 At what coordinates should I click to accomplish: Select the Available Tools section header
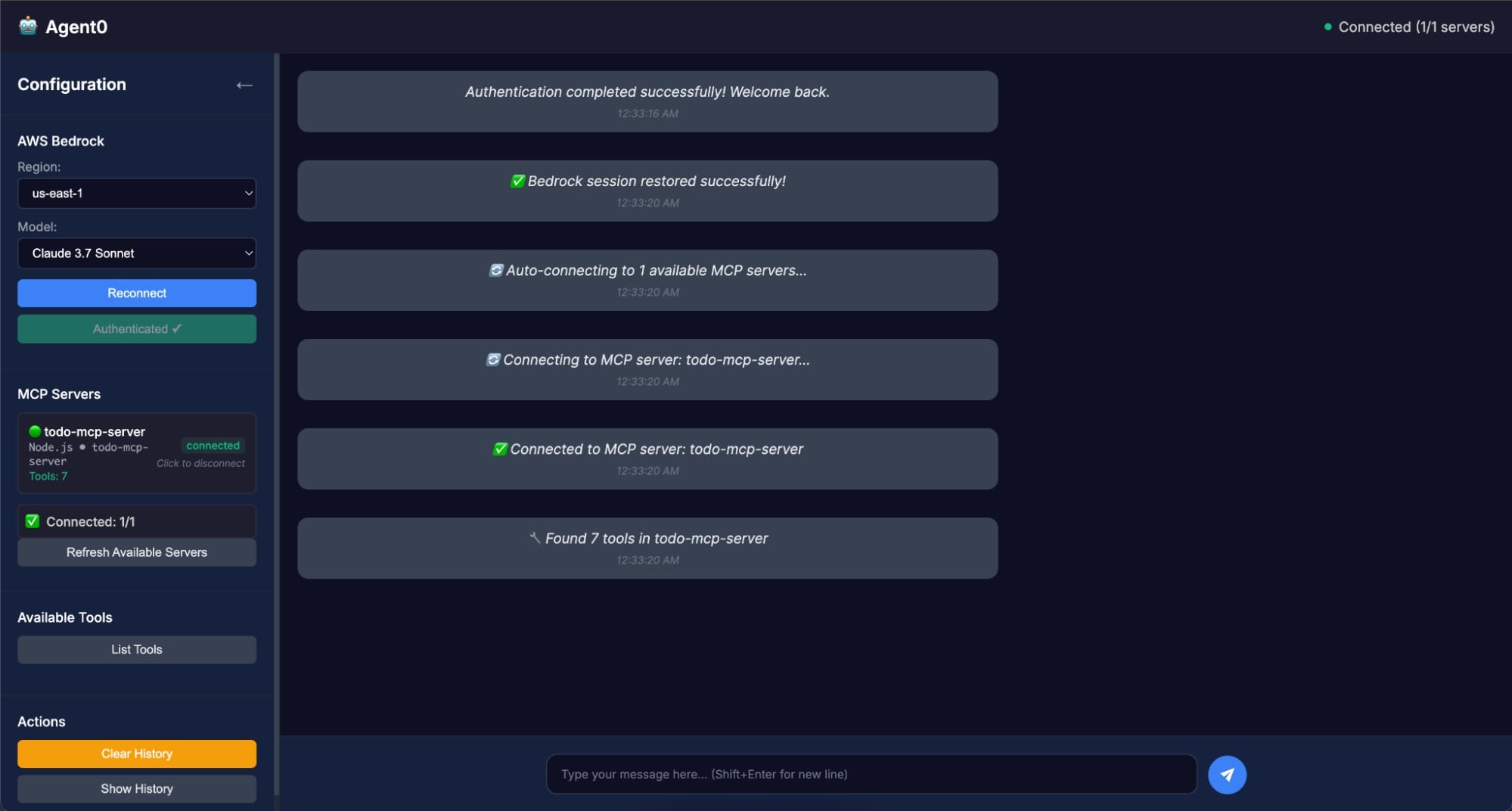tap(66, 617)
